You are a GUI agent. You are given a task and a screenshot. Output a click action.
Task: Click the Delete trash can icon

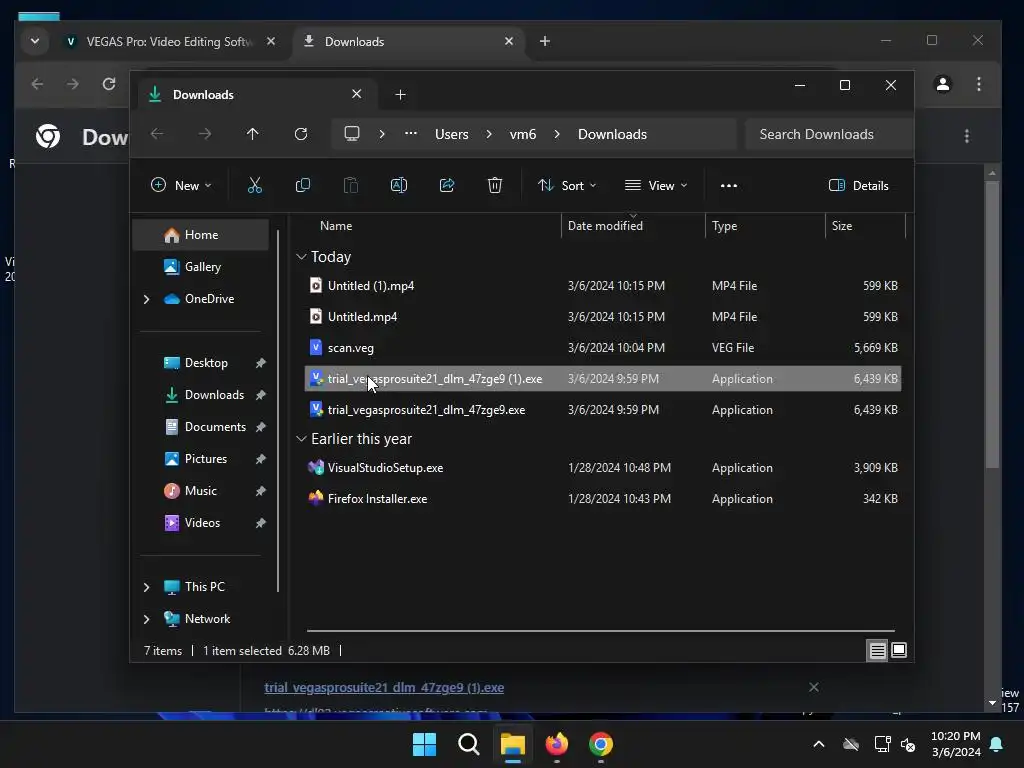(x=495, y=185)
